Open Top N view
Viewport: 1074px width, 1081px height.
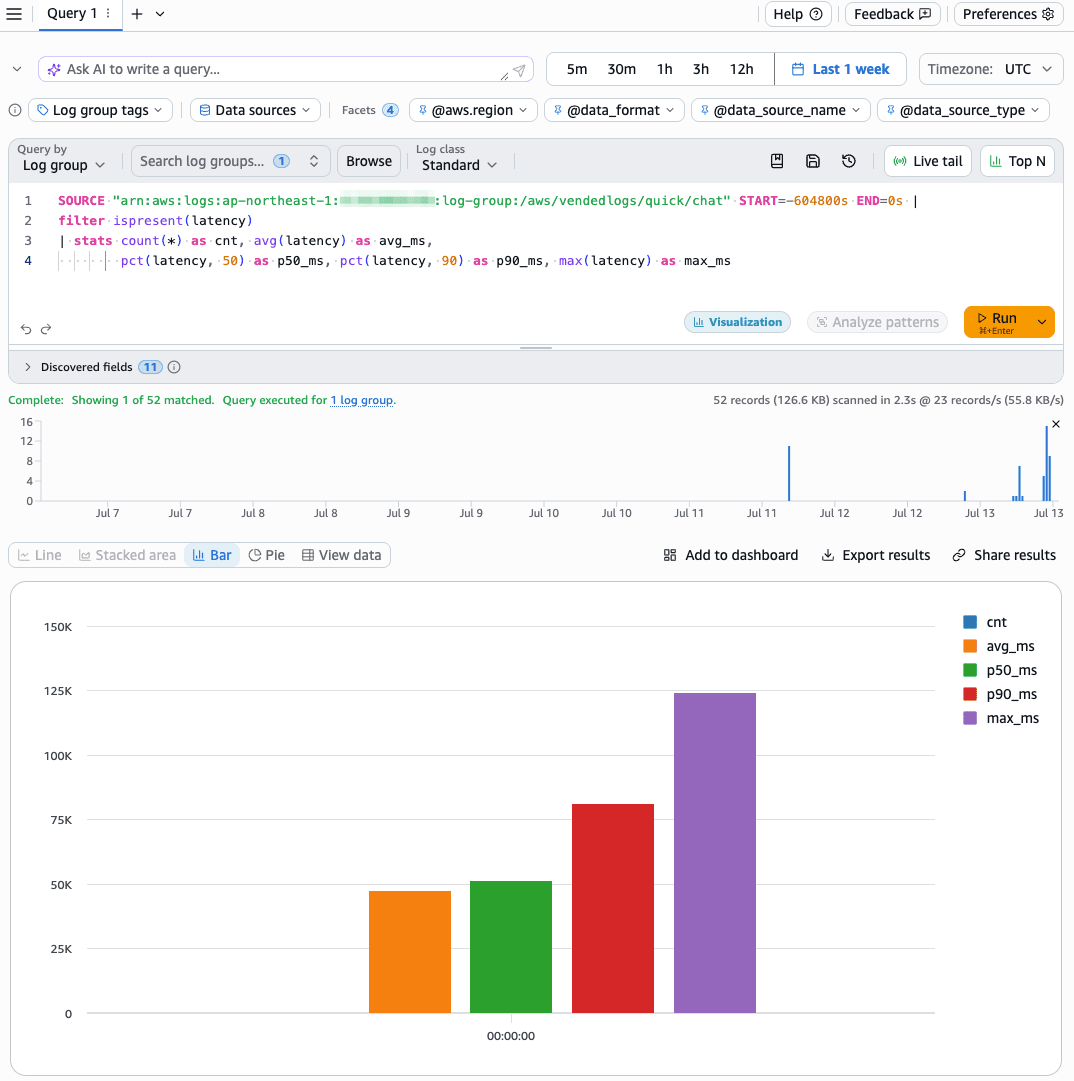click(1017, 161)
